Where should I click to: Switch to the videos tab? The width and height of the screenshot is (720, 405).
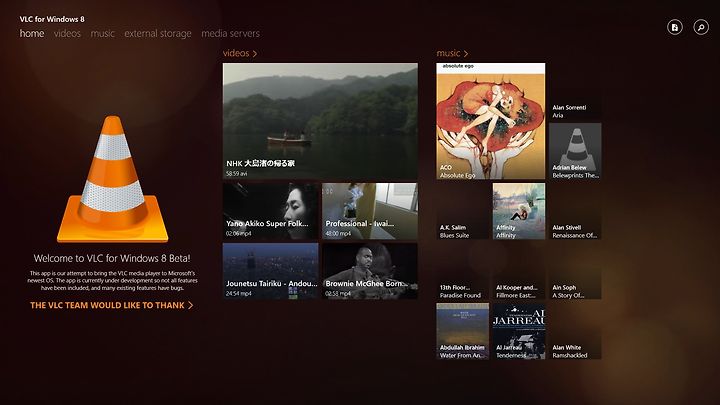pos(67,34)
